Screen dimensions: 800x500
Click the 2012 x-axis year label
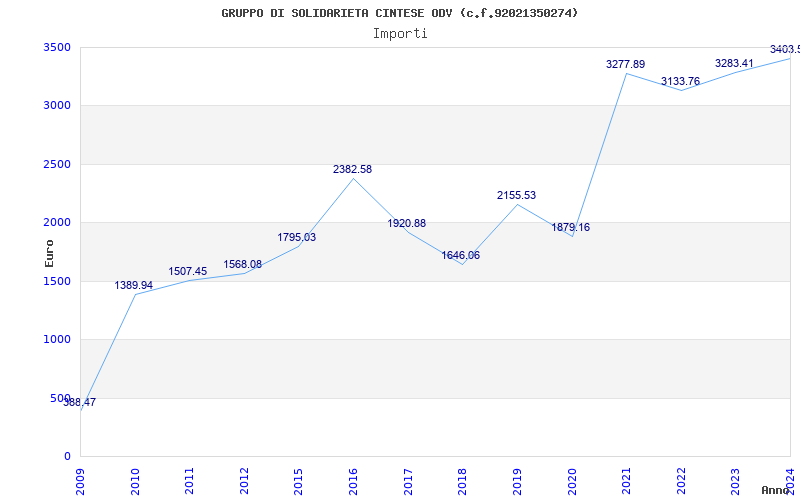tap(244, 481)
